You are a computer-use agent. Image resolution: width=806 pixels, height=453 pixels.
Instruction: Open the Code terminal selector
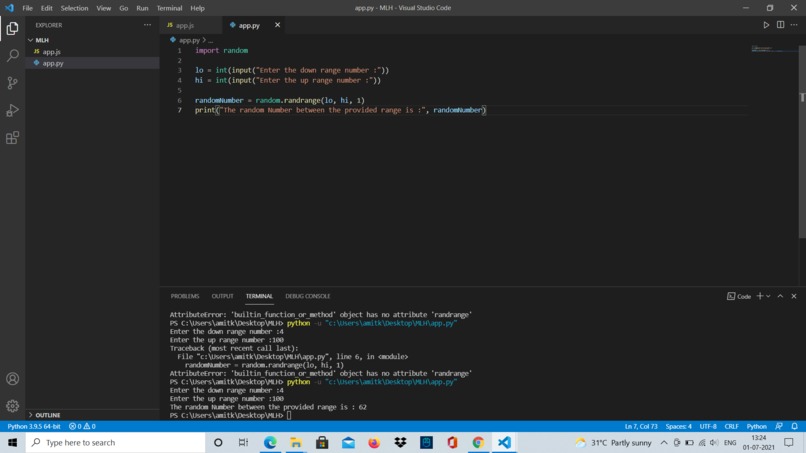coord(739,296)
